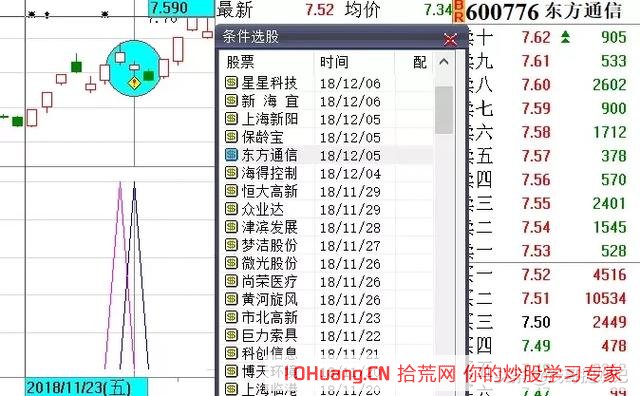Select the 星星科技 stock row

click(x=327, y=83)
